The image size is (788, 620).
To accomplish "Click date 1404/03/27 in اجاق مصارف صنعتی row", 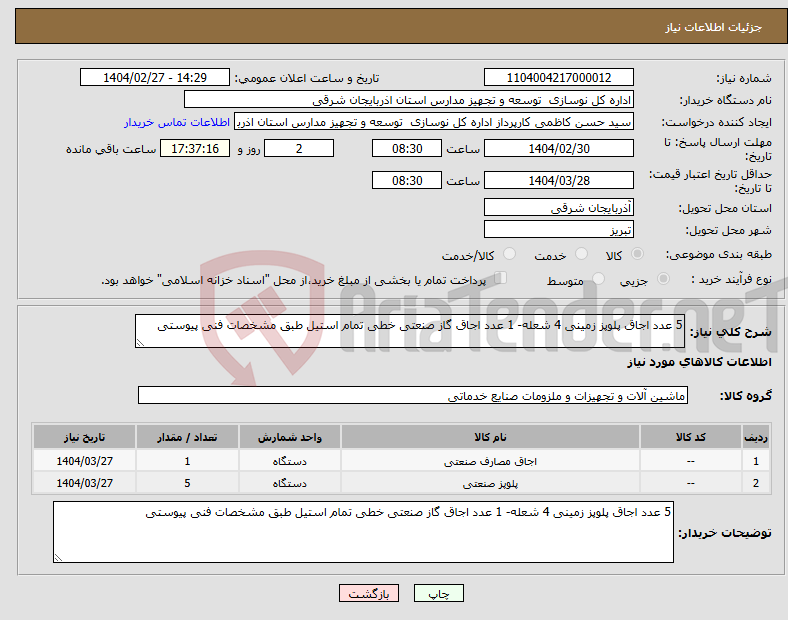I will tap(84, 461).
